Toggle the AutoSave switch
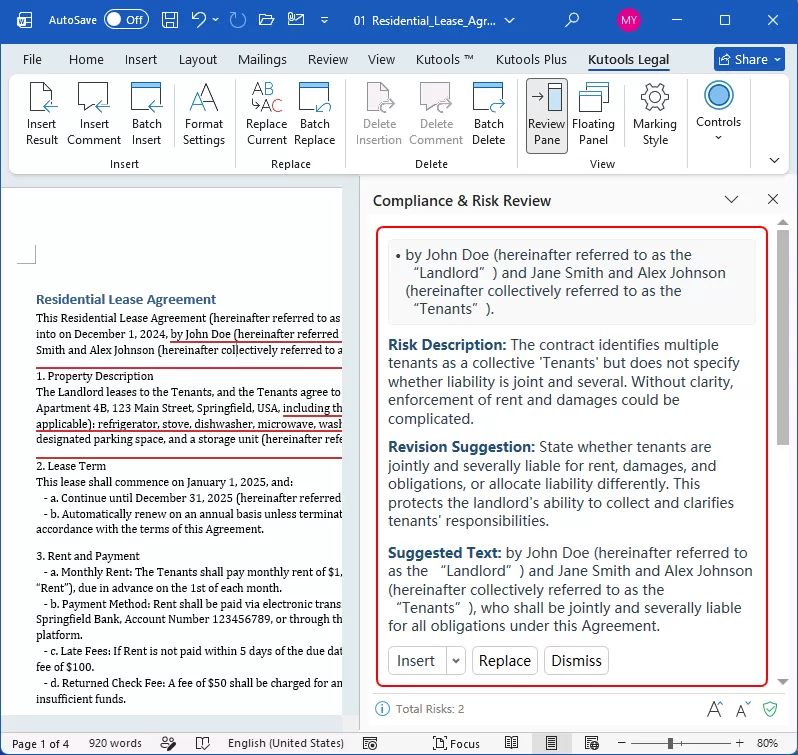Viewport: 798px width, 755px height. (x=126, y=20)
